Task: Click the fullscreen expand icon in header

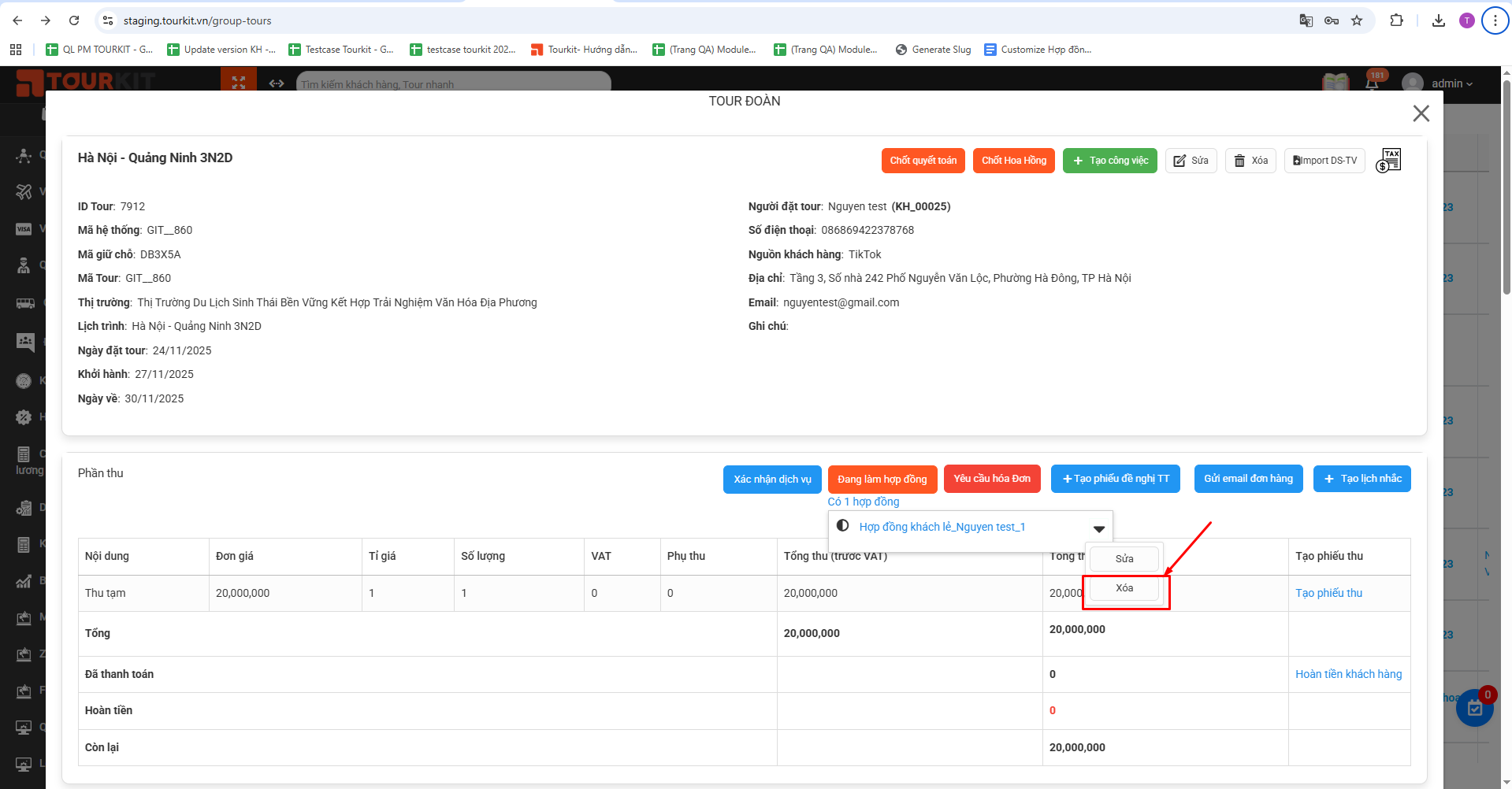Action: click(239, 83)
